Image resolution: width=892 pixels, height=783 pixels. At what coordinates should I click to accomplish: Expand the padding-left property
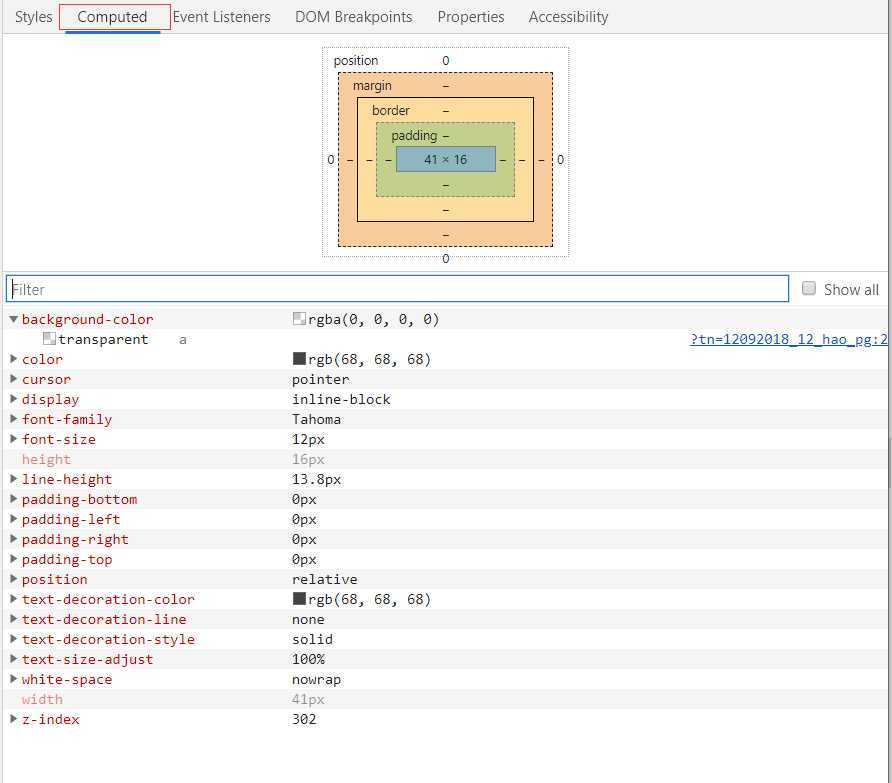coord(14,519)
